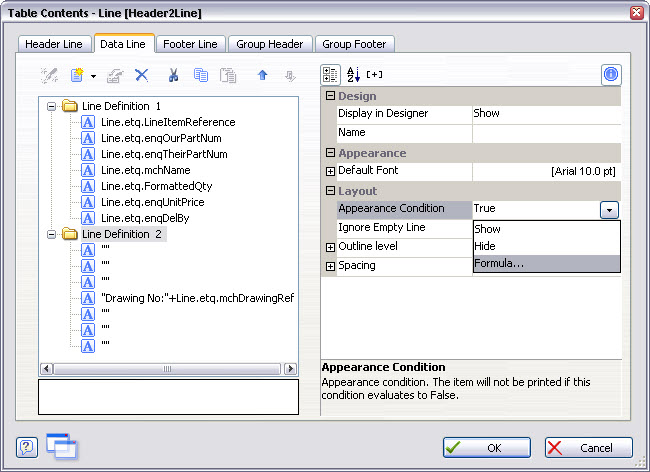Click the blue info icon
Image resolution: width=650 pixels, height=472 pixels.
(611, 75)
